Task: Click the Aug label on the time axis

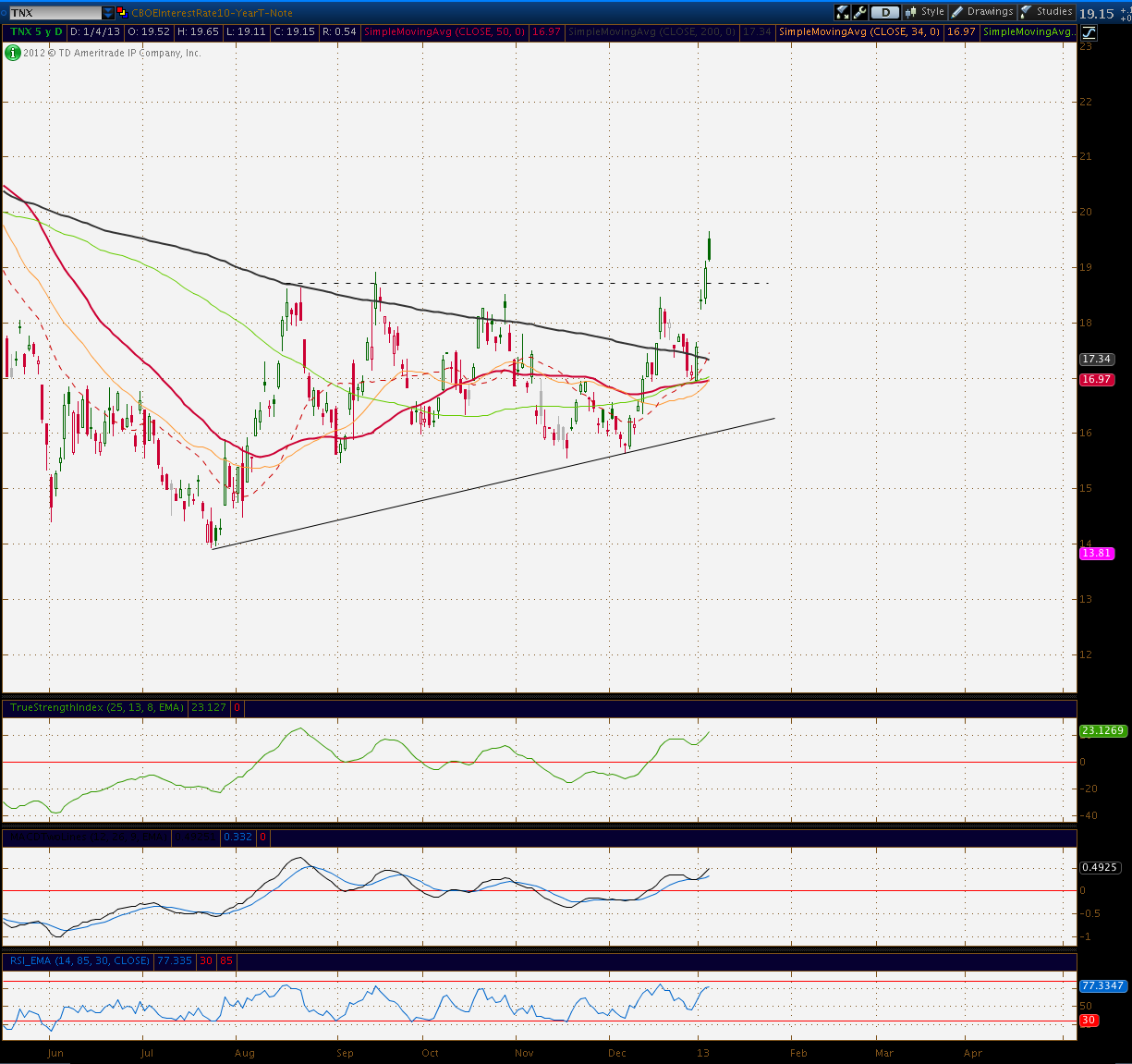Action: click(x=245, y=1053)
